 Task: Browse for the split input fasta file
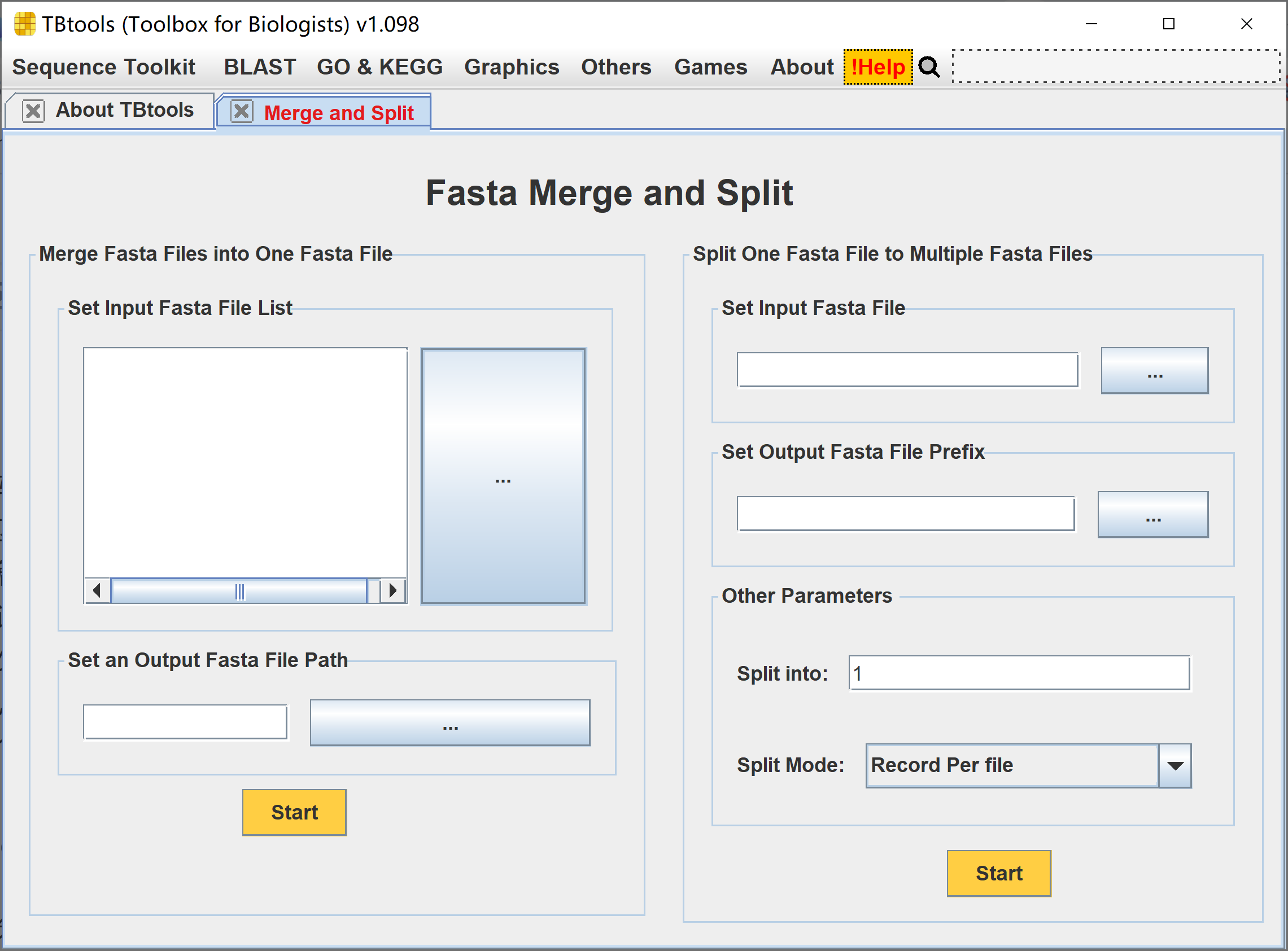(x=1154, y=371)
